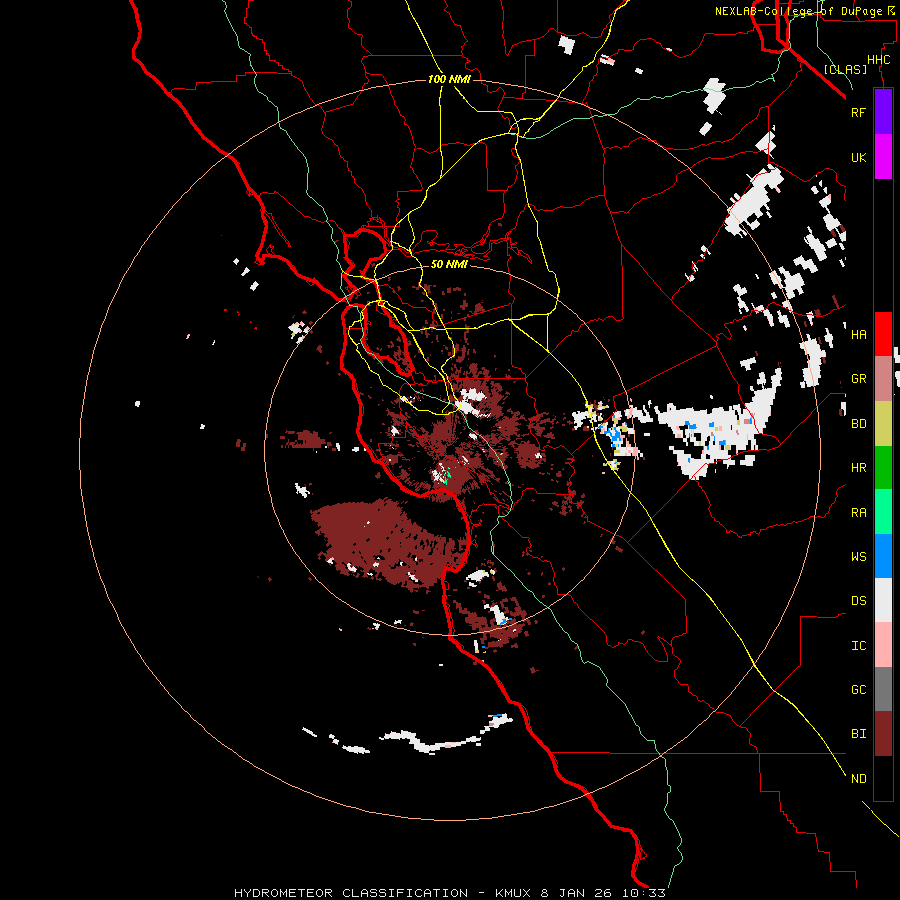Click the IC legend label

[858, 646]
